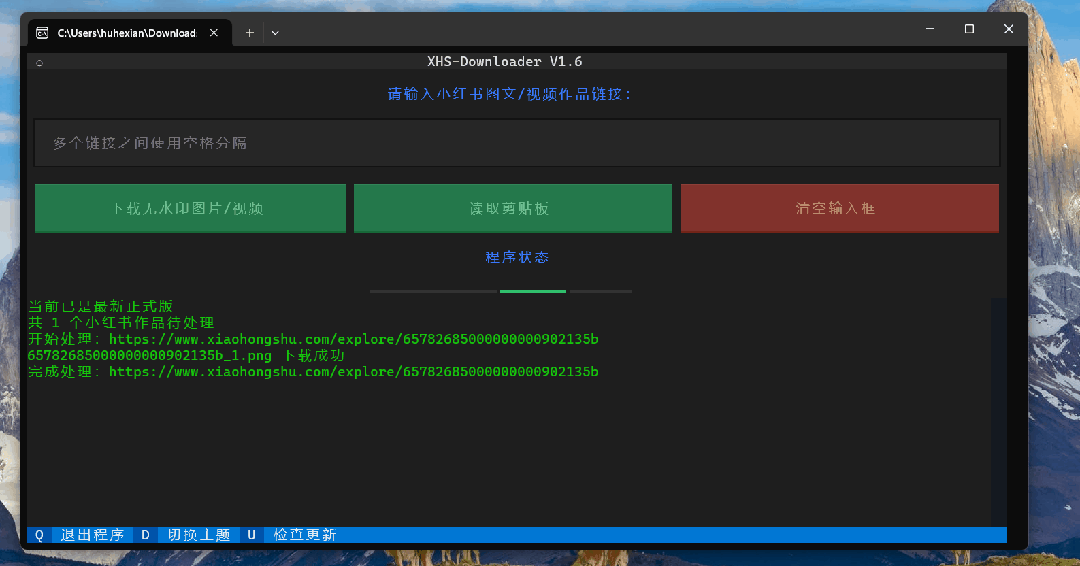Click the 完成处理 xiaohongshu URL line

[313, 372]
